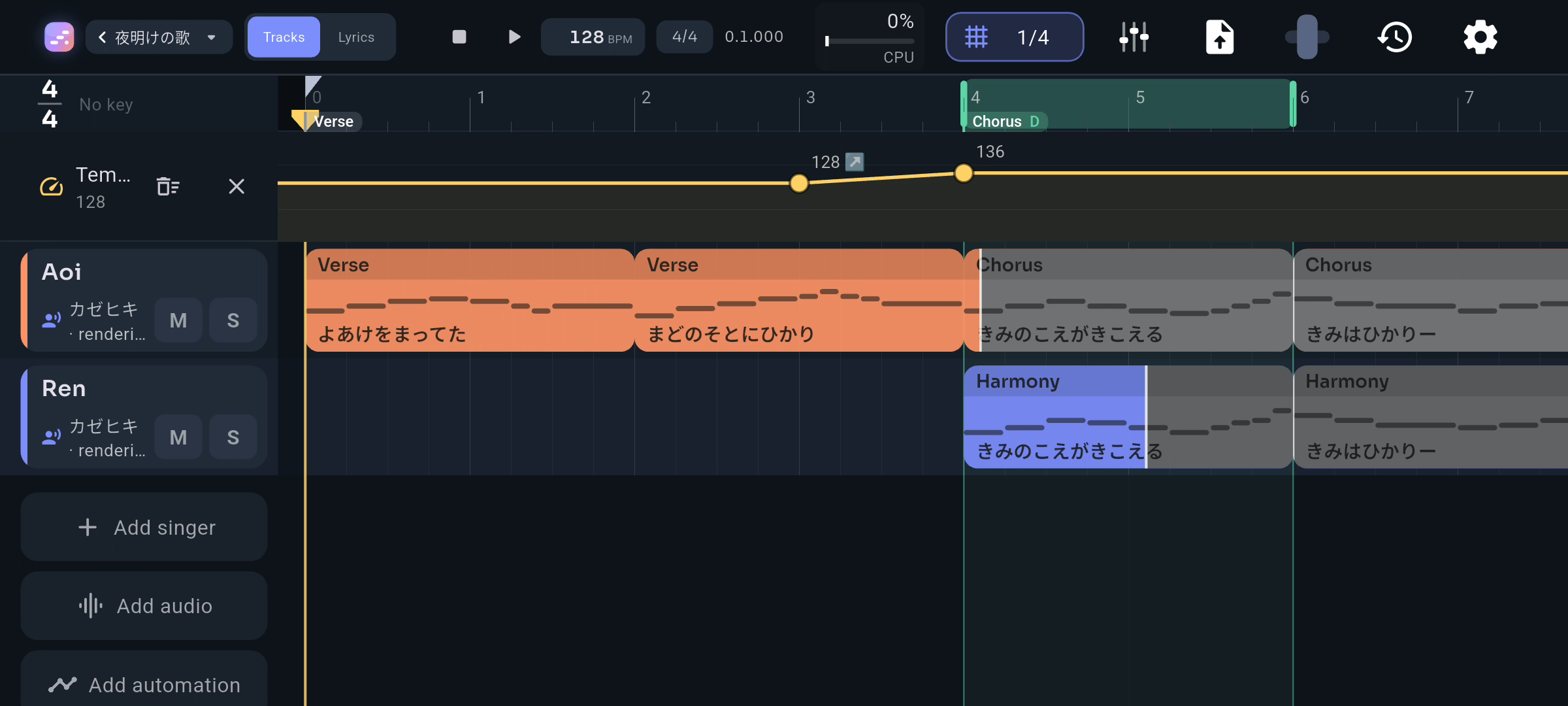Select the 128 tempo point on the curve
The width and height of the screenshot is (1568, 706).
pos(798,184)
